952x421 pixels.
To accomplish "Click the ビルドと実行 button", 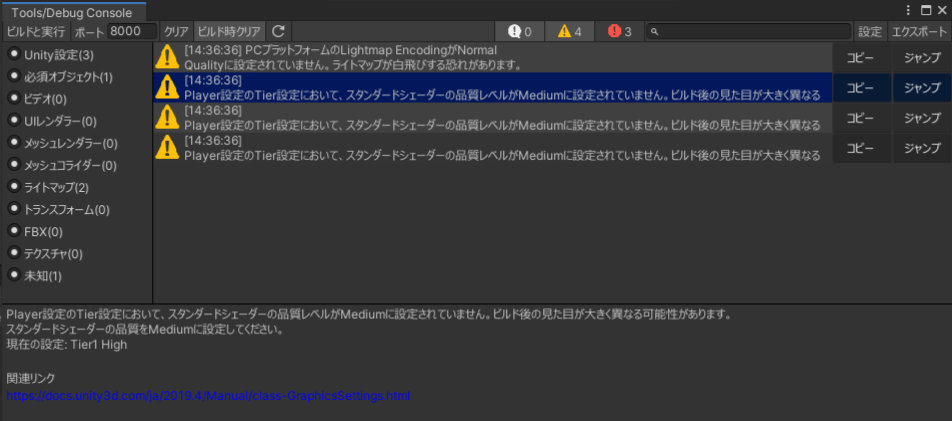I will (x=35, y=32).
